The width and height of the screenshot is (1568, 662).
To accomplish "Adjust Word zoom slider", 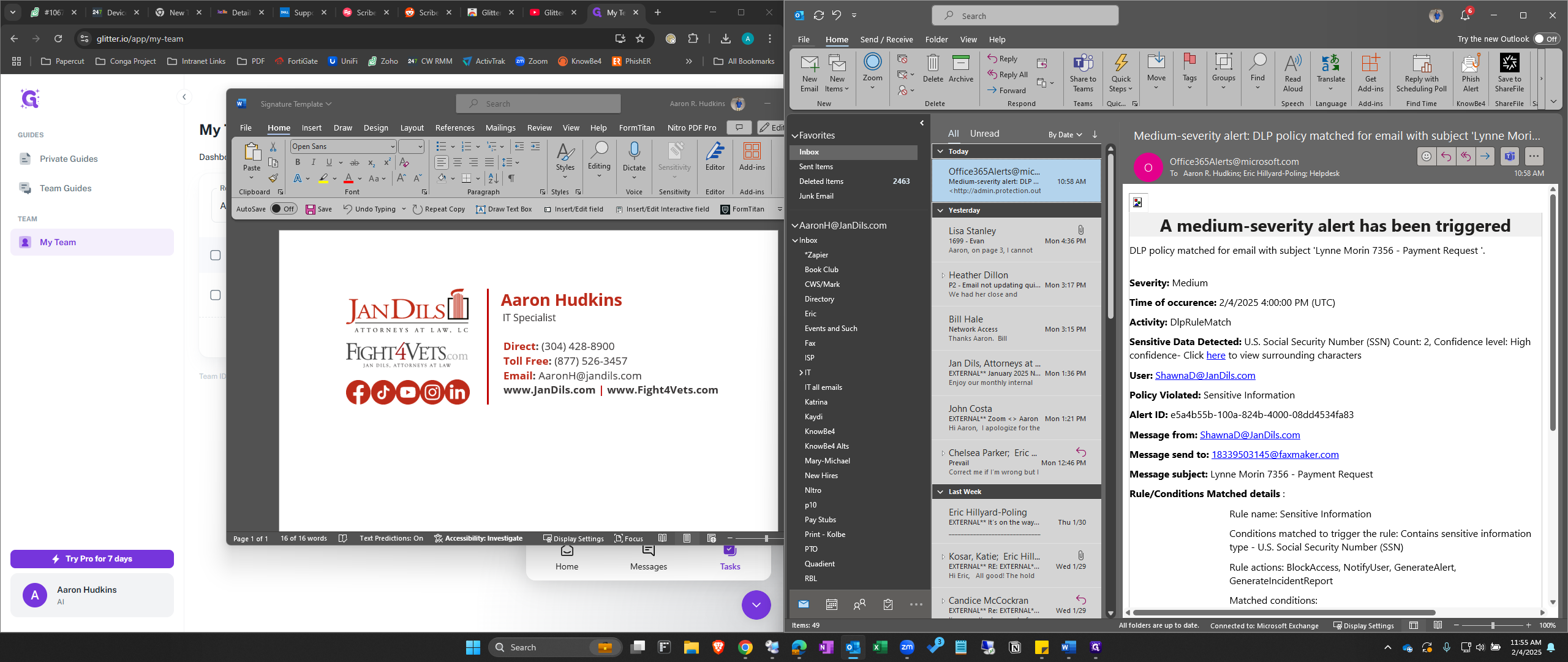I will coord(766,538).
